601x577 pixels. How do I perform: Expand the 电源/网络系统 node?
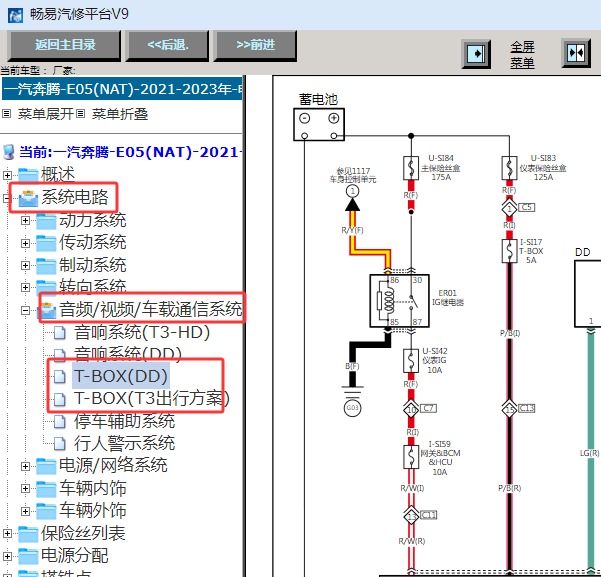[x=25, y=466]
